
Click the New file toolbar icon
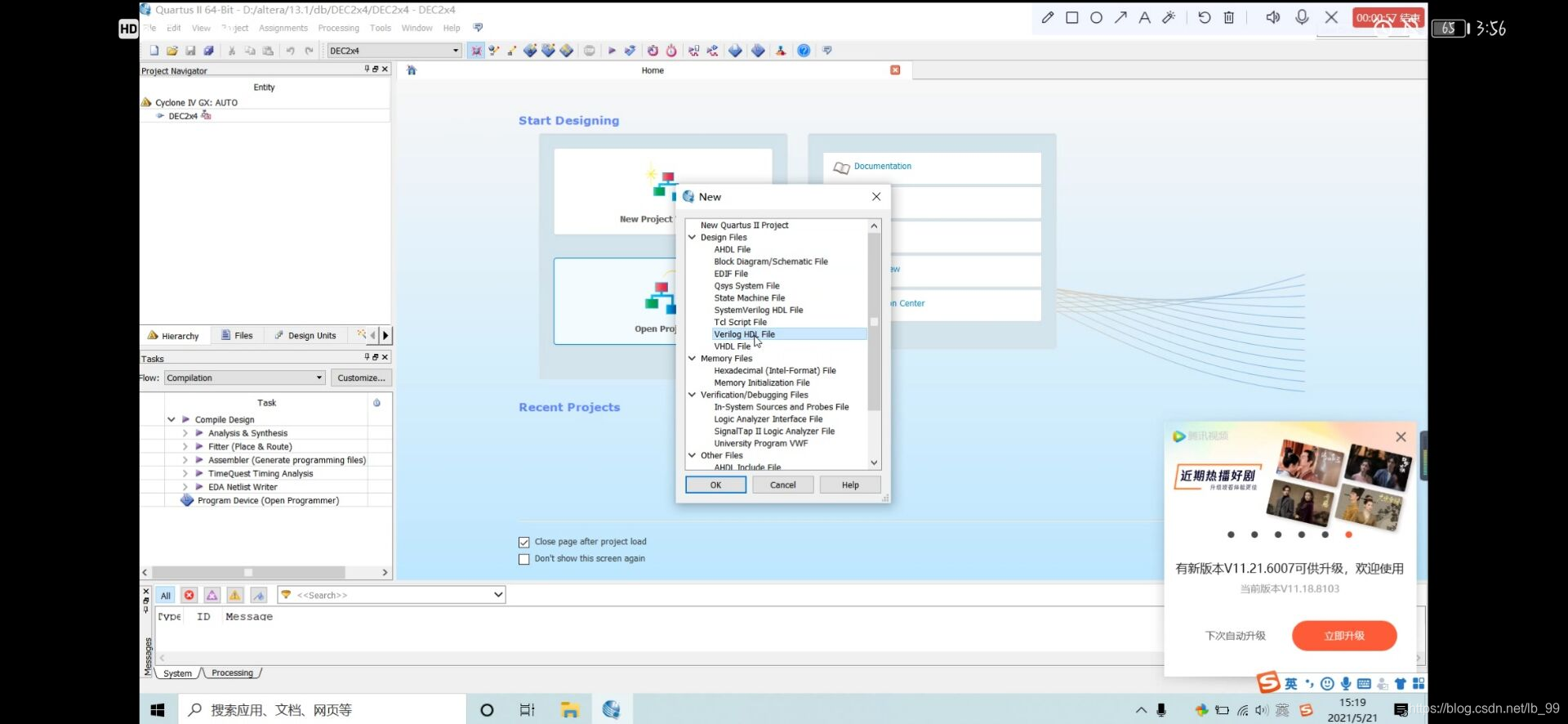tap(154, 51)
